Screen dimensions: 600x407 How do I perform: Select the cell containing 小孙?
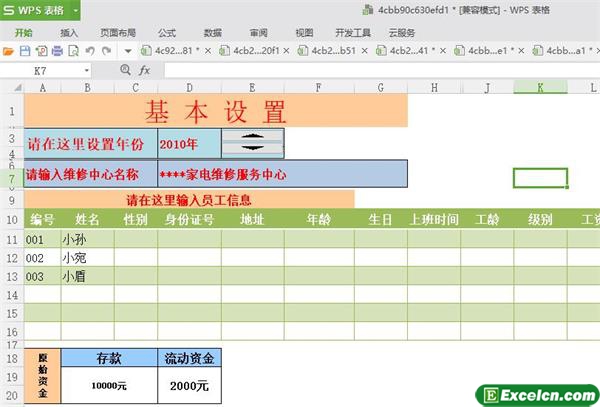pyautogui.click(x=87, y=240)
